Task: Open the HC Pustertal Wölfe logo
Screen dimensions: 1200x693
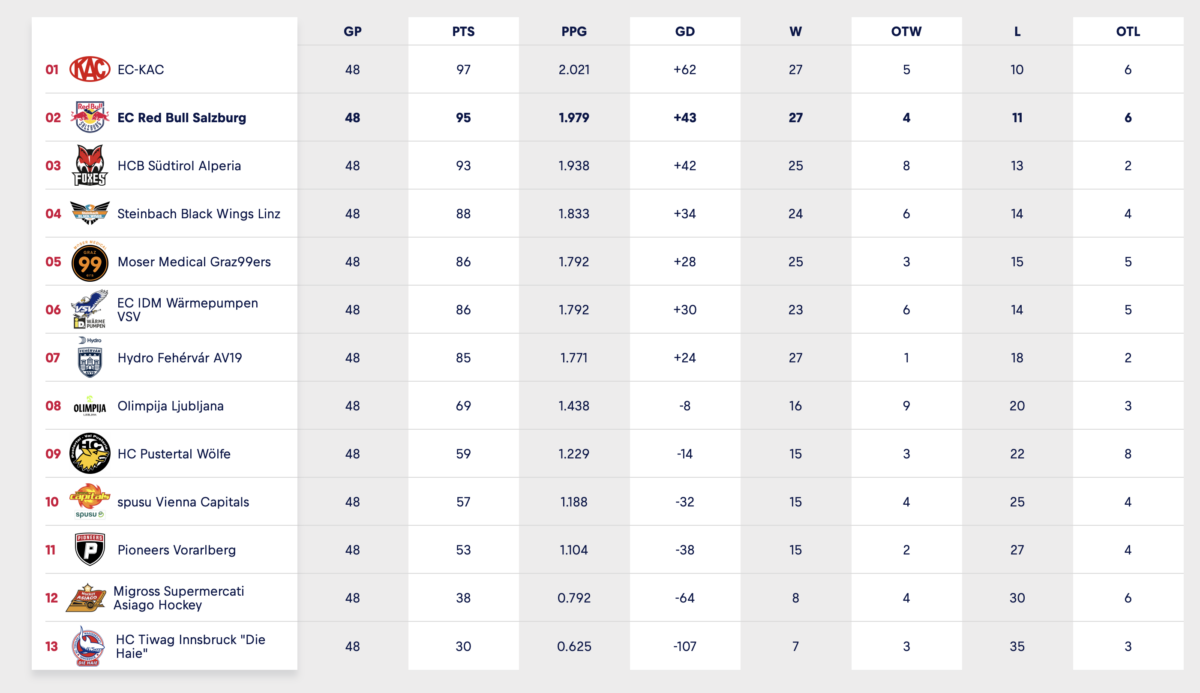Action: click(89, 454)
